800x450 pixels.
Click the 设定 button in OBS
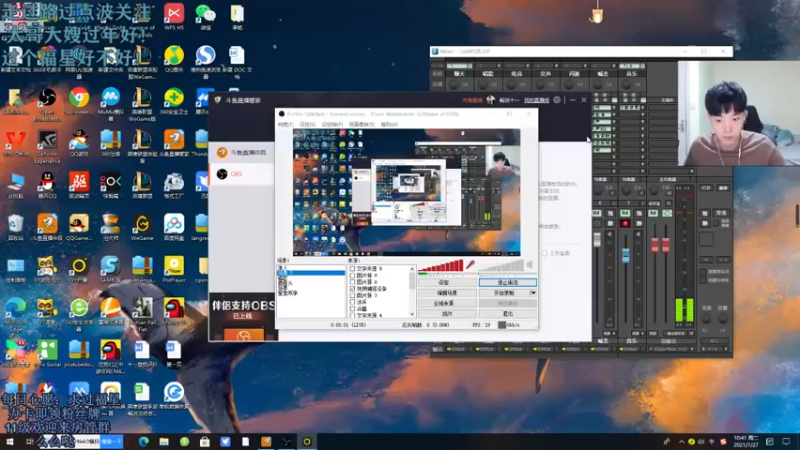point(447,282)
